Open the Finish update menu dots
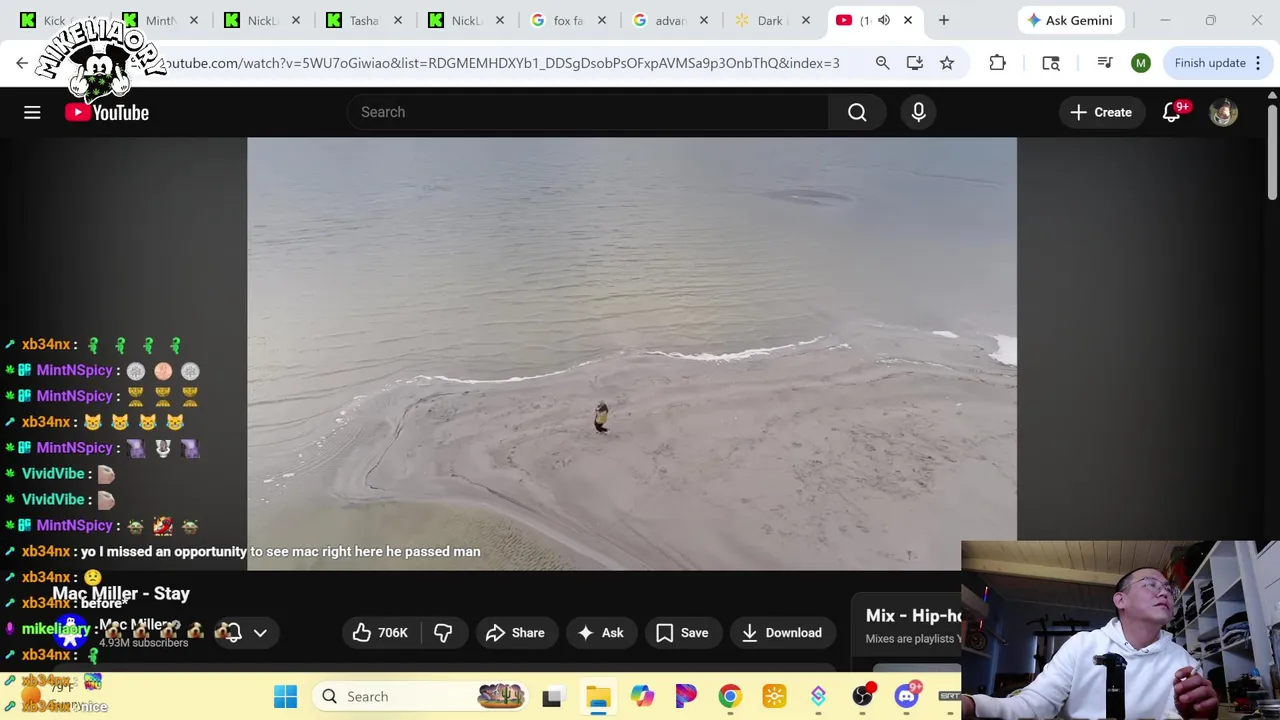 (1258, 63)
